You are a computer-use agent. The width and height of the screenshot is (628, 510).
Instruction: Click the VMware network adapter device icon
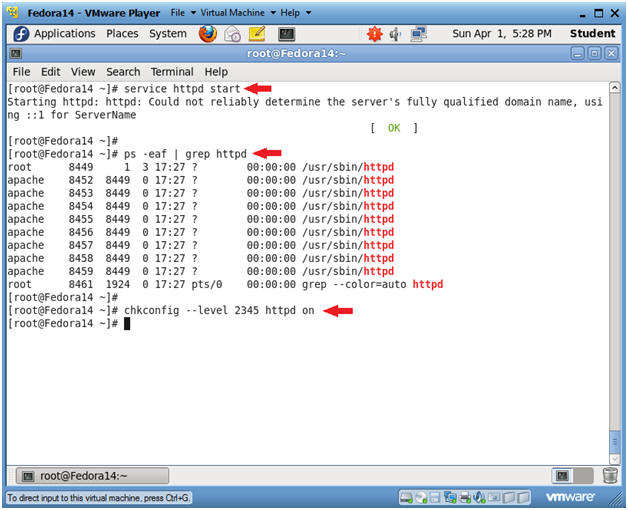click(450, 498)
